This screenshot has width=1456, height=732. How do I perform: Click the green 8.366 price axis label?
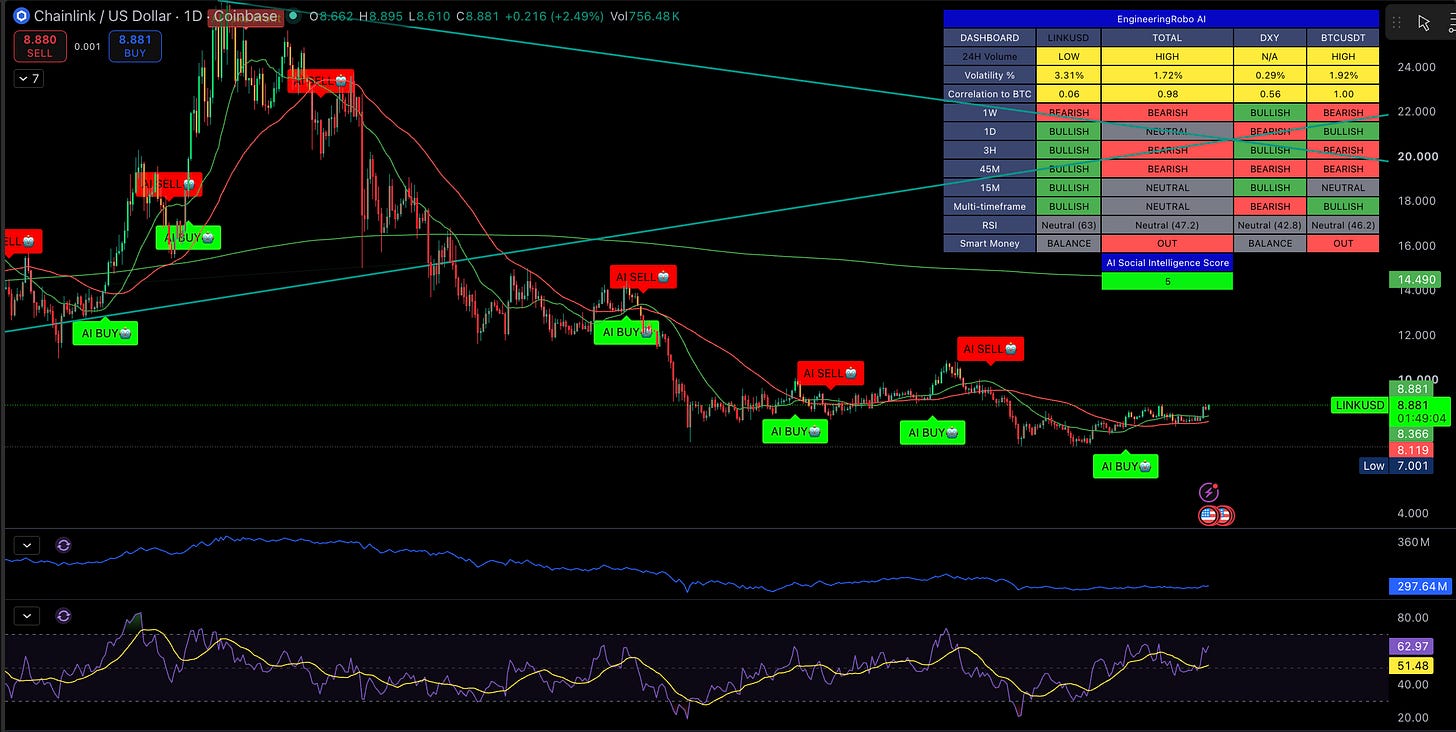point(1411,434)
